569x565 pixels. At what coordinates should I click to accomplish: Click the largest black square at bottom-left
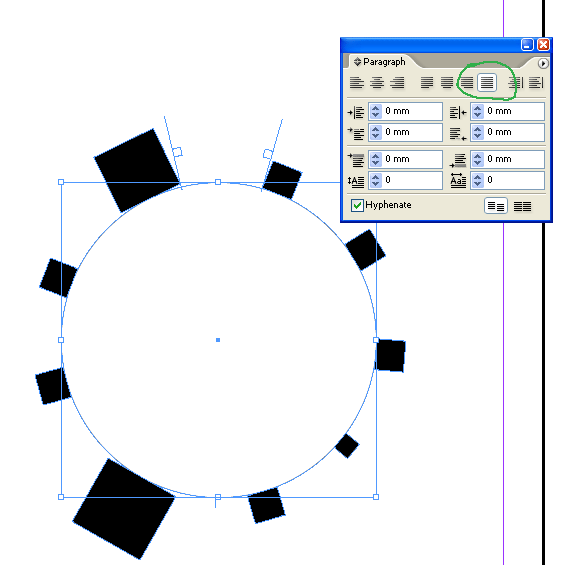tap(124, 509)
